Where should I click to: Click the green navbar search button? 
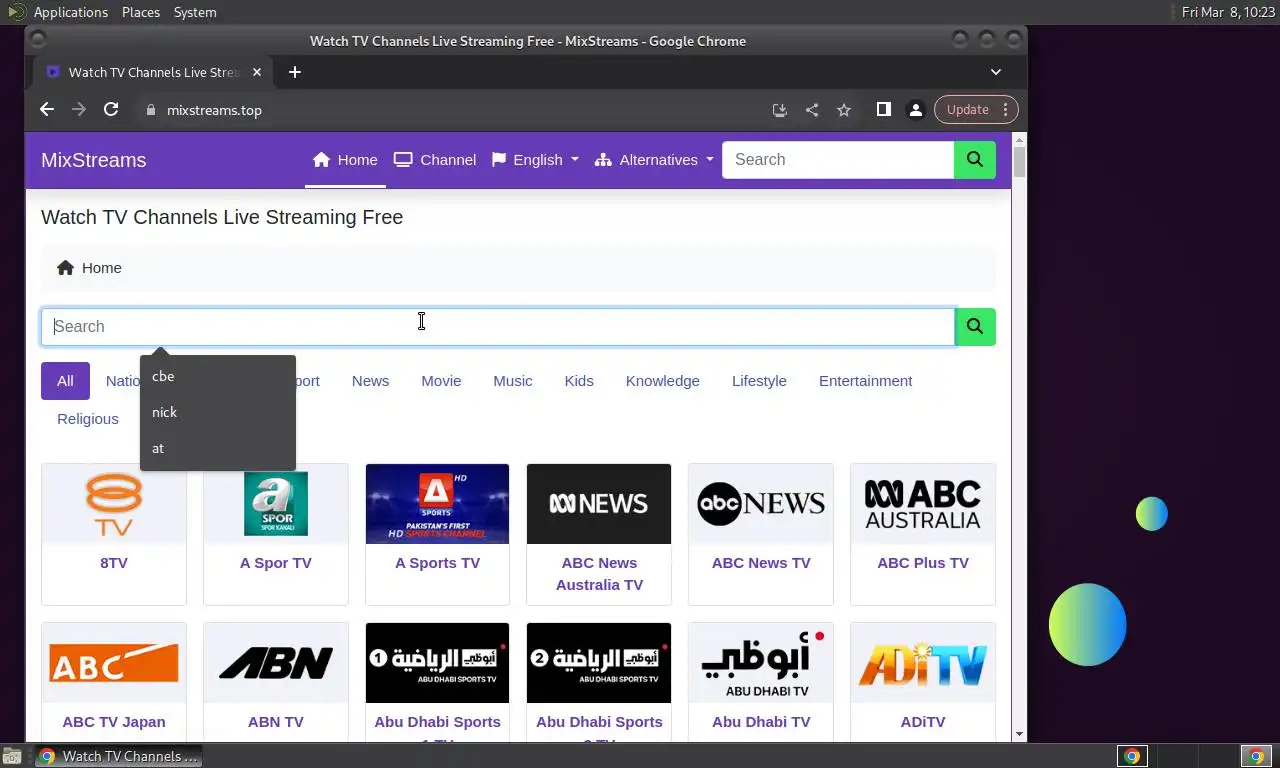pos(975,160)
